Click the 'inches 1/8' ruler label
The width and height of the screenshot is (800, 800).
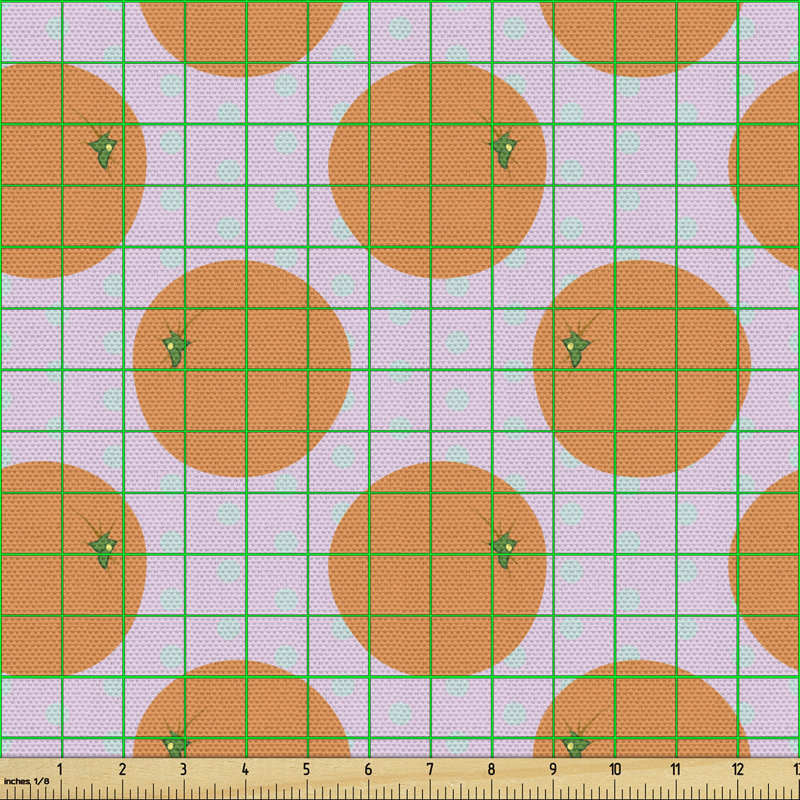click(27, 781)
